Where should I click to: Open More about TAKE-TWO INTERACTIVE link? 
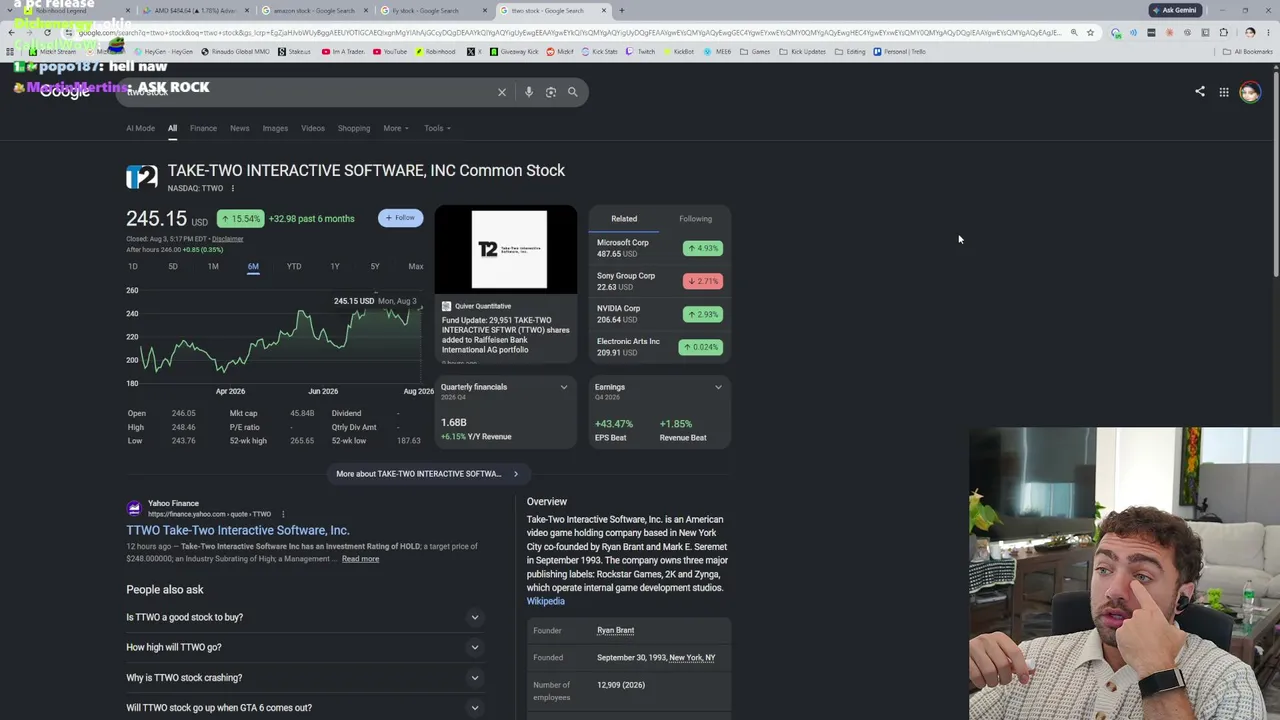[427, 474]
